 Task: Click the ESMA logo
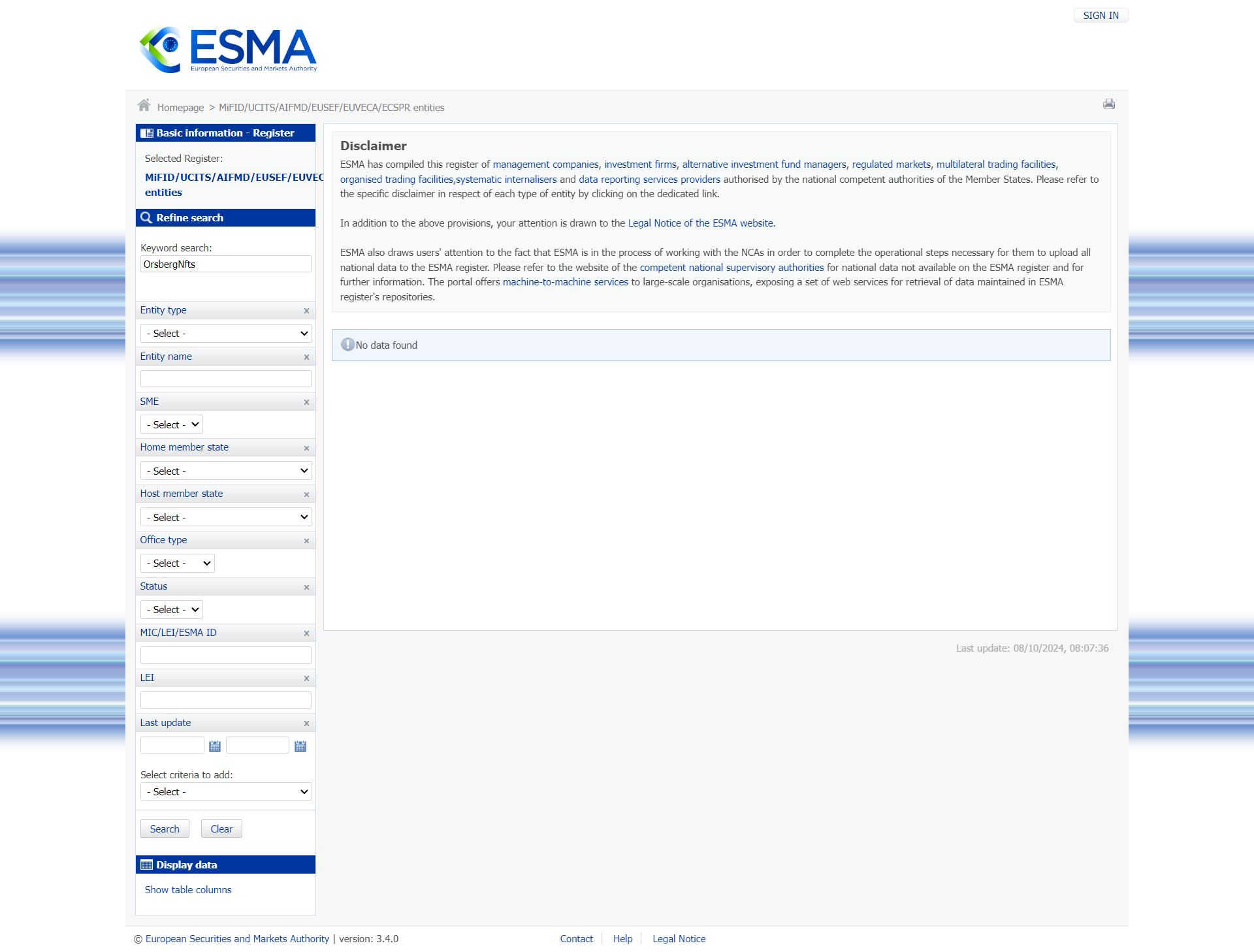tap(228, 50)
